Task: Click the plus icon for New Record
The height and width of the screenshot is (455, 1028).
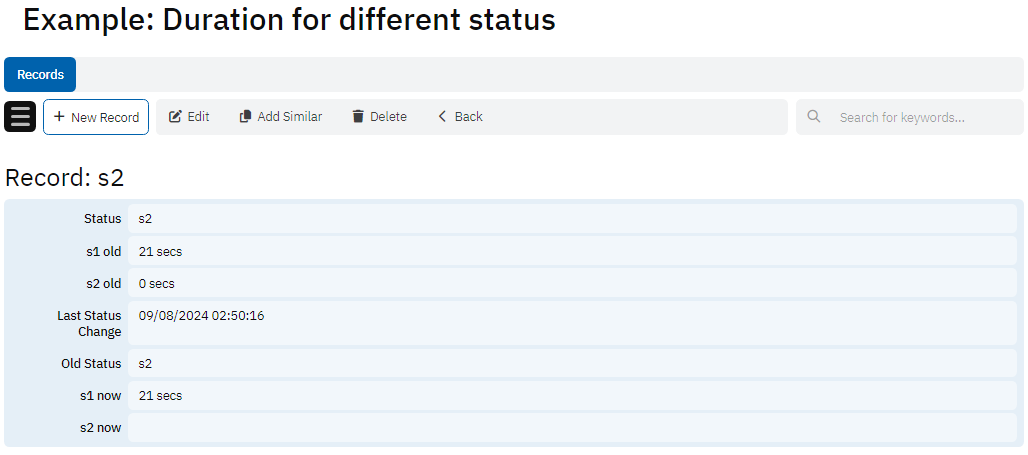Action: pyautogui.click(x=59, y=117)
